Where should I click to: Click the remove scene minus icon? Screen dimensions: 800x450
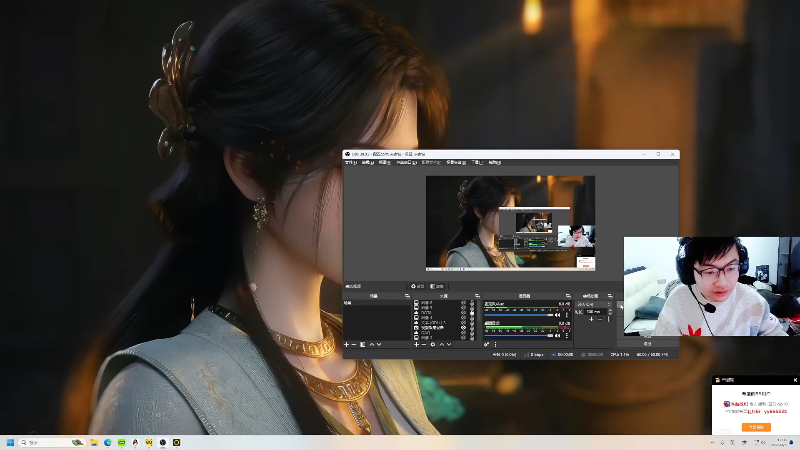[354, 344]
